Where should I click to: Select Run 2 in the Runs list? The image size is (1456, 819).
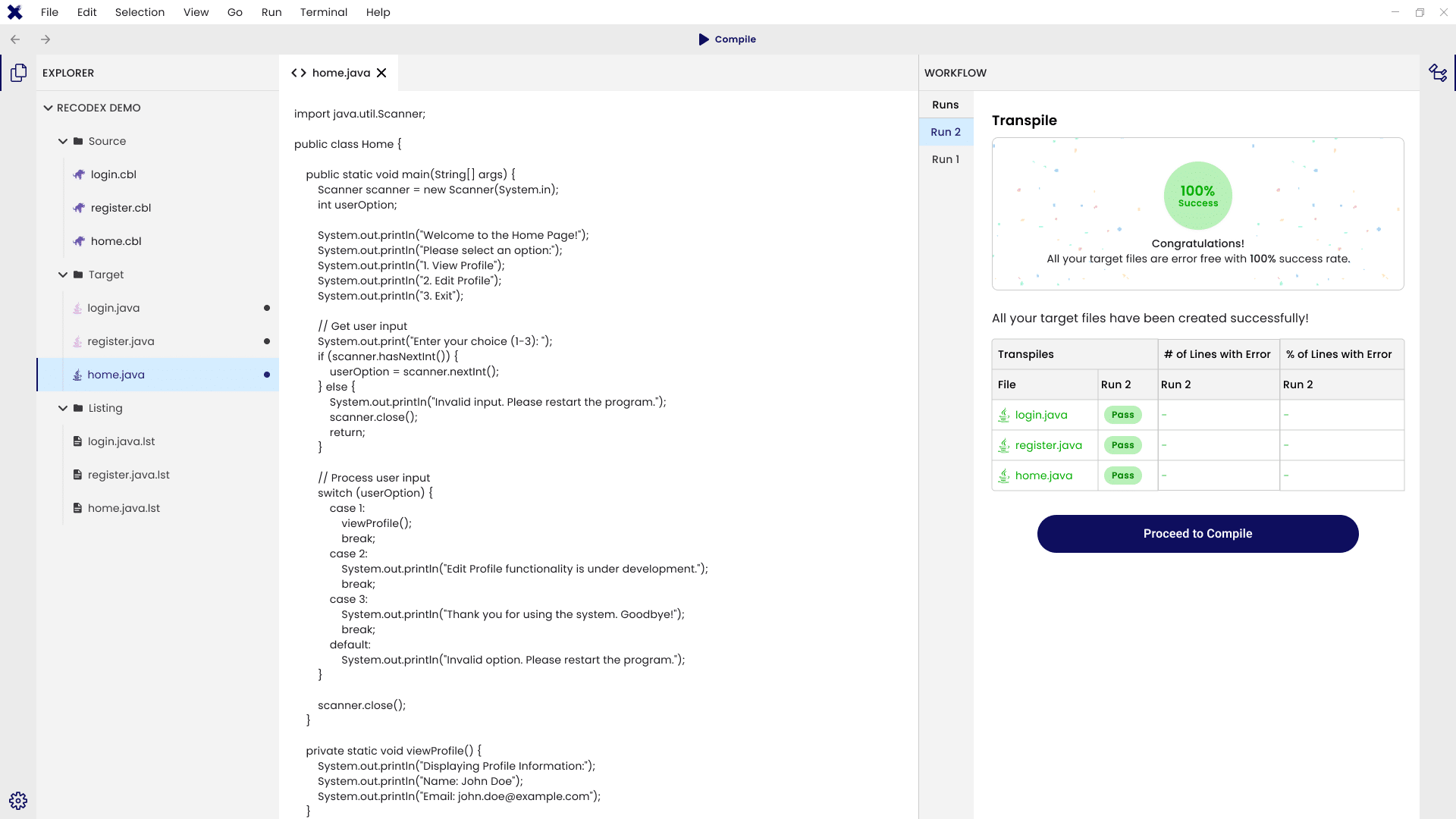tap(945, 131)
